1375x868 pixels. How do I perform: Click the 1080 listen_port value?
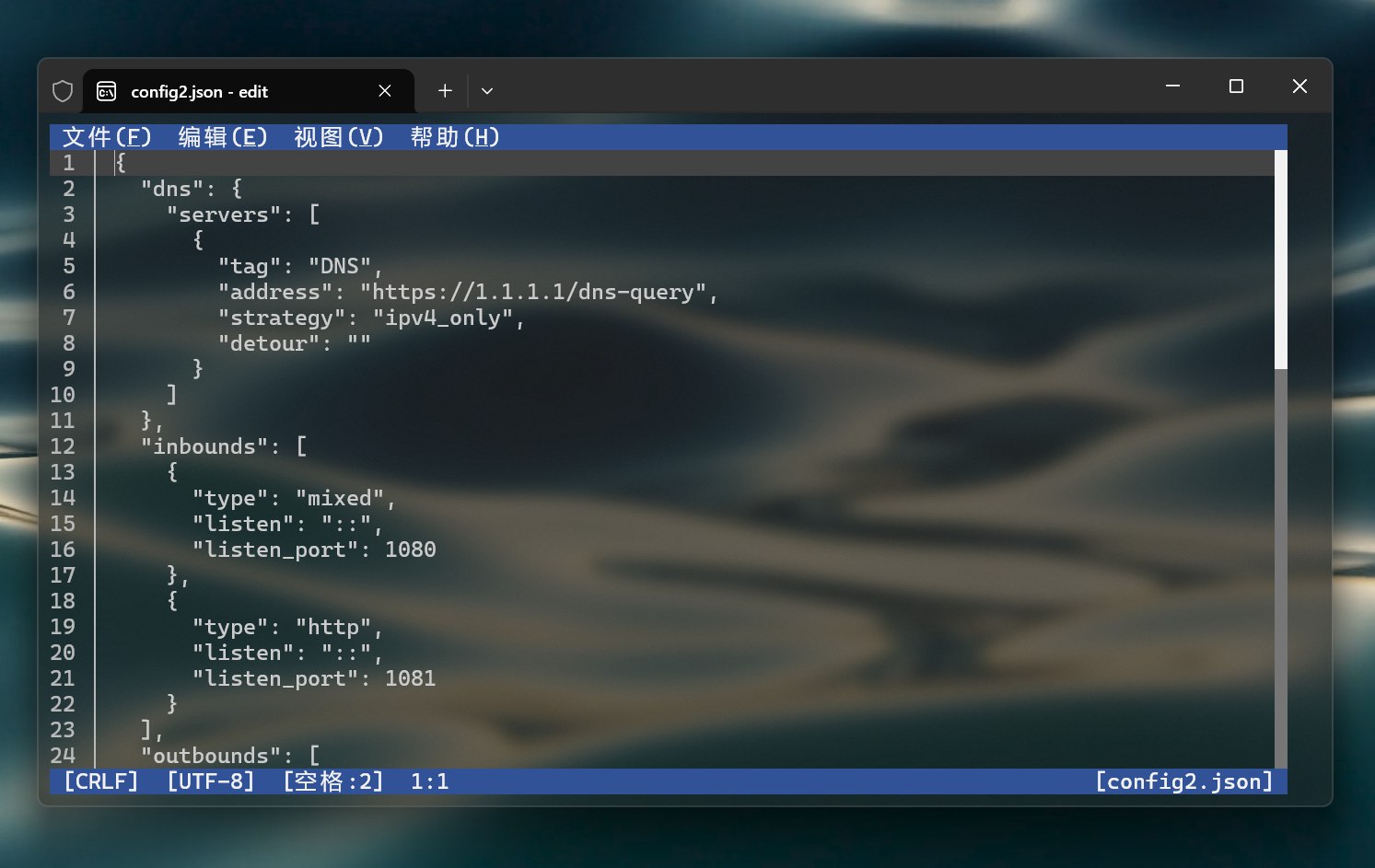pyautogui.click(x=411, y=550)
